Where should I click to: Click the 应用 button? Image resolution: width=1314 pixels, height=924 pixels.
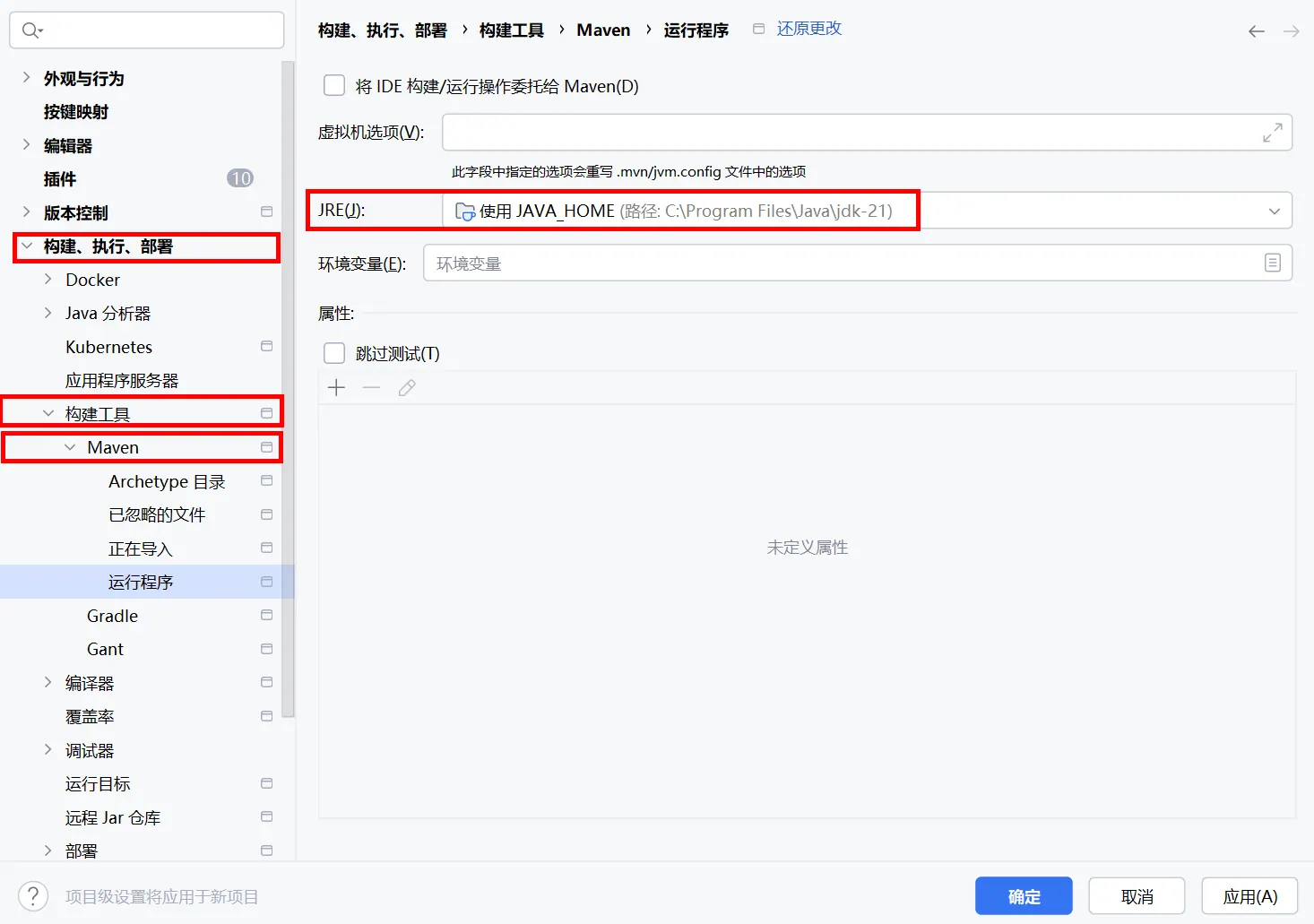(1249, 896)
